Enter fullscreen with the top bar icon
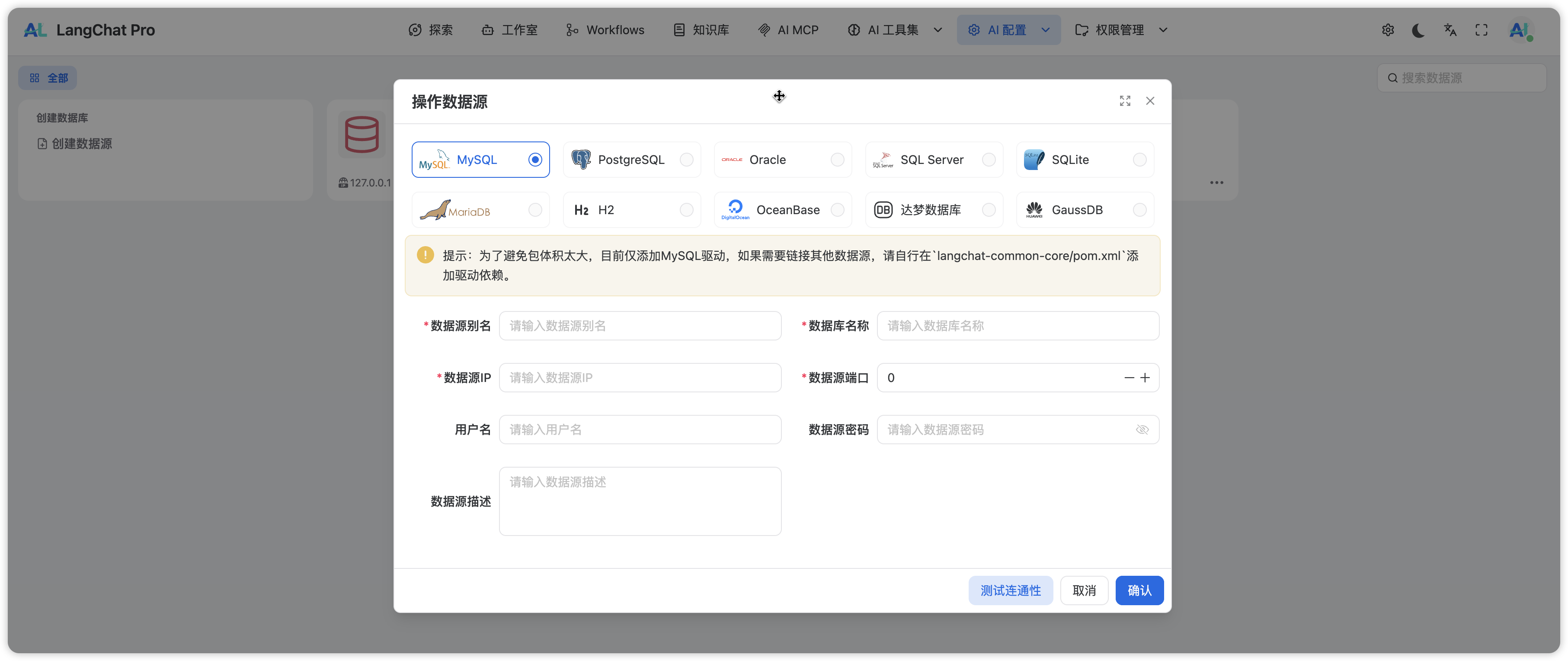1568x661 pixels. (x=1482, y=30)
